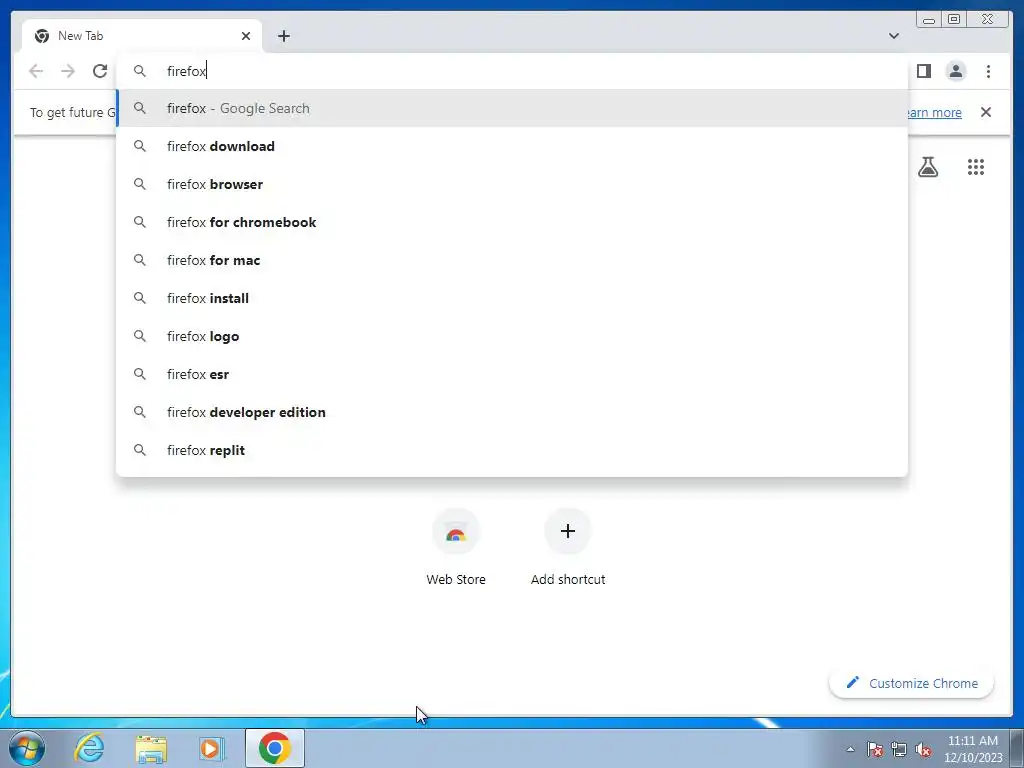Pick the firefox browser suggestion
This screenshot has height=768, width=1024.
click(512, 184)
